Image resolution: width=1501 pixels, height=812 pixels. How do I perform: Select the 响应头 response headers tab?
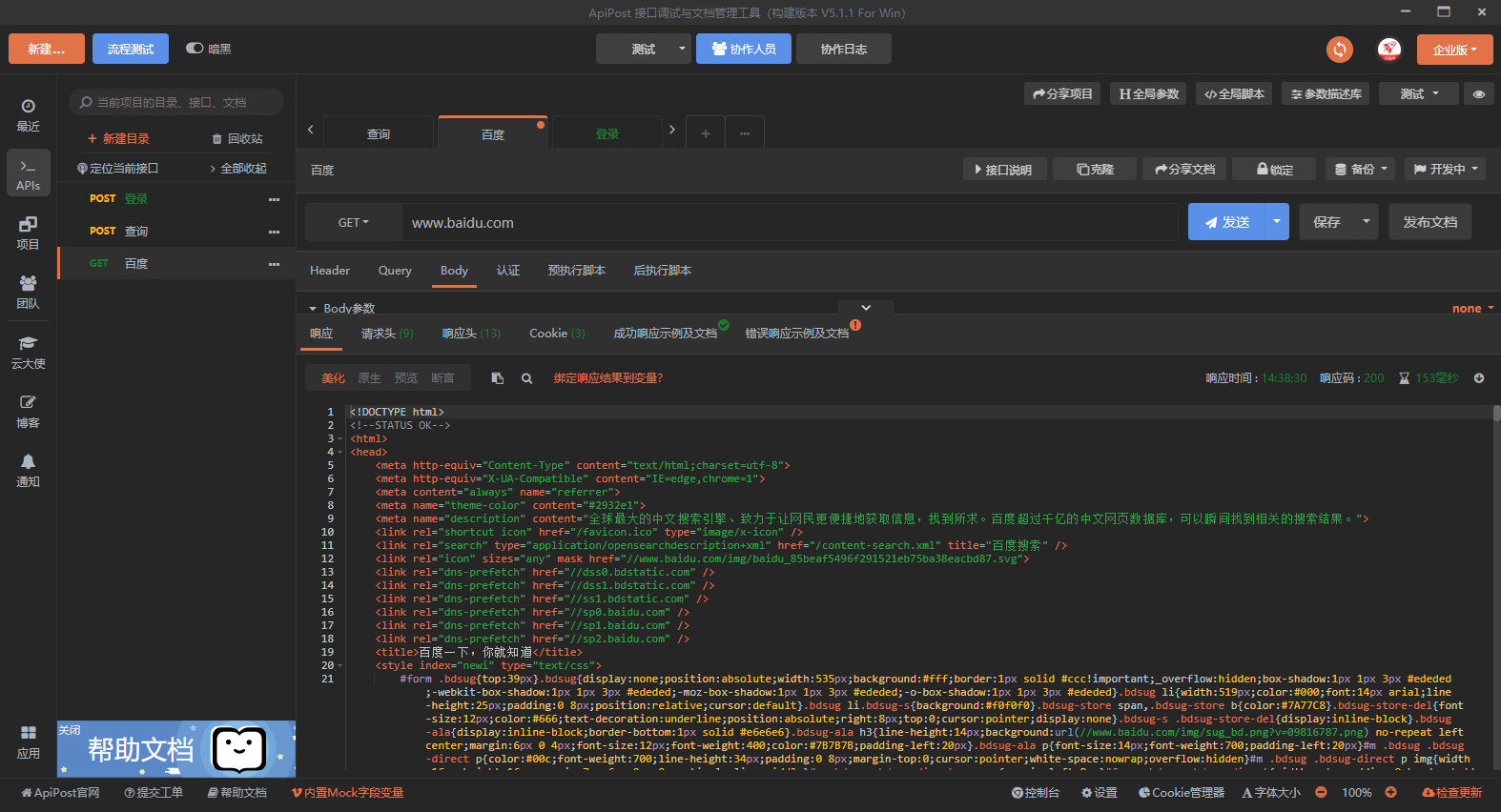[470, 334]
